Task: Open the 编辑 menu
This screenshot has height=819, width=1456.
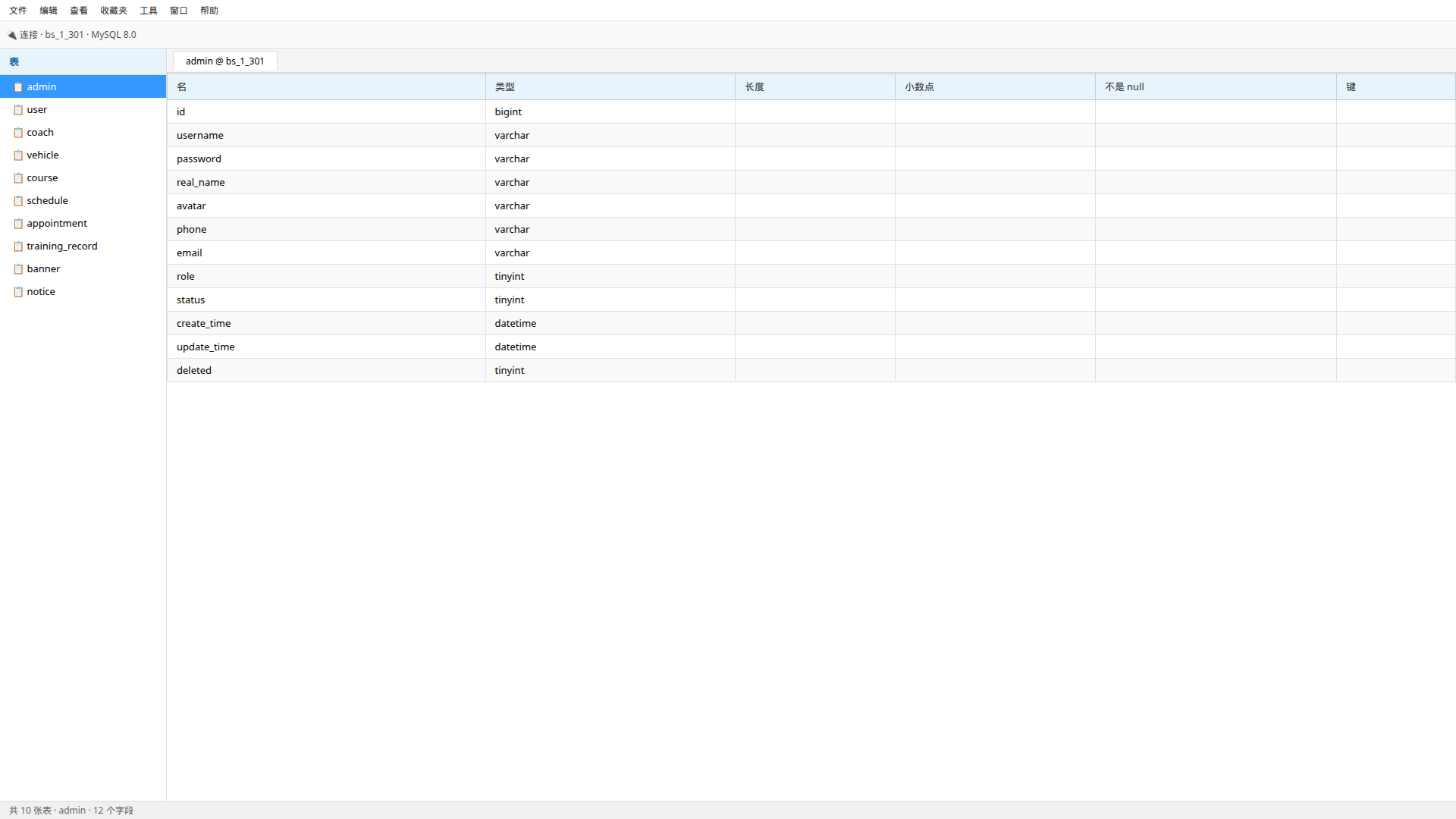Action: [x=49, y=11]
